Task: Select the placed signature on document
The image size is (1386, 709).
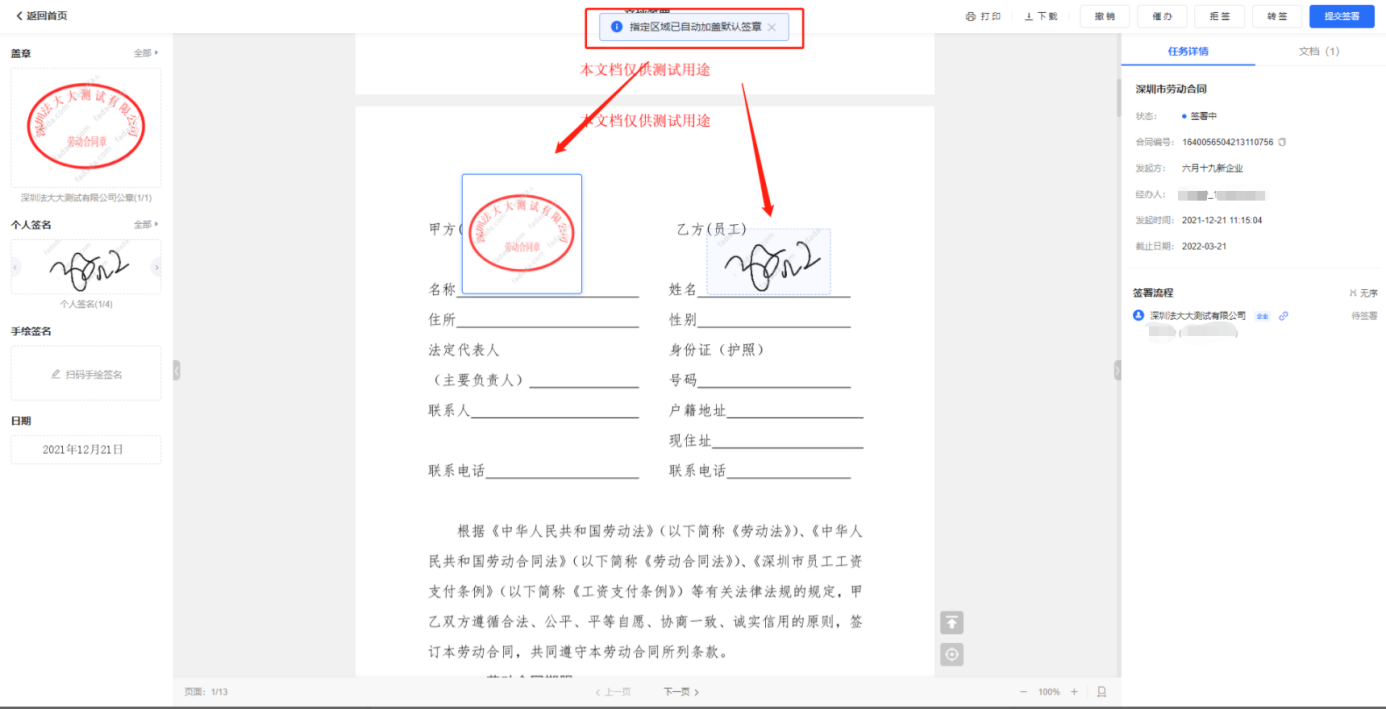Action: coord(768,262)
